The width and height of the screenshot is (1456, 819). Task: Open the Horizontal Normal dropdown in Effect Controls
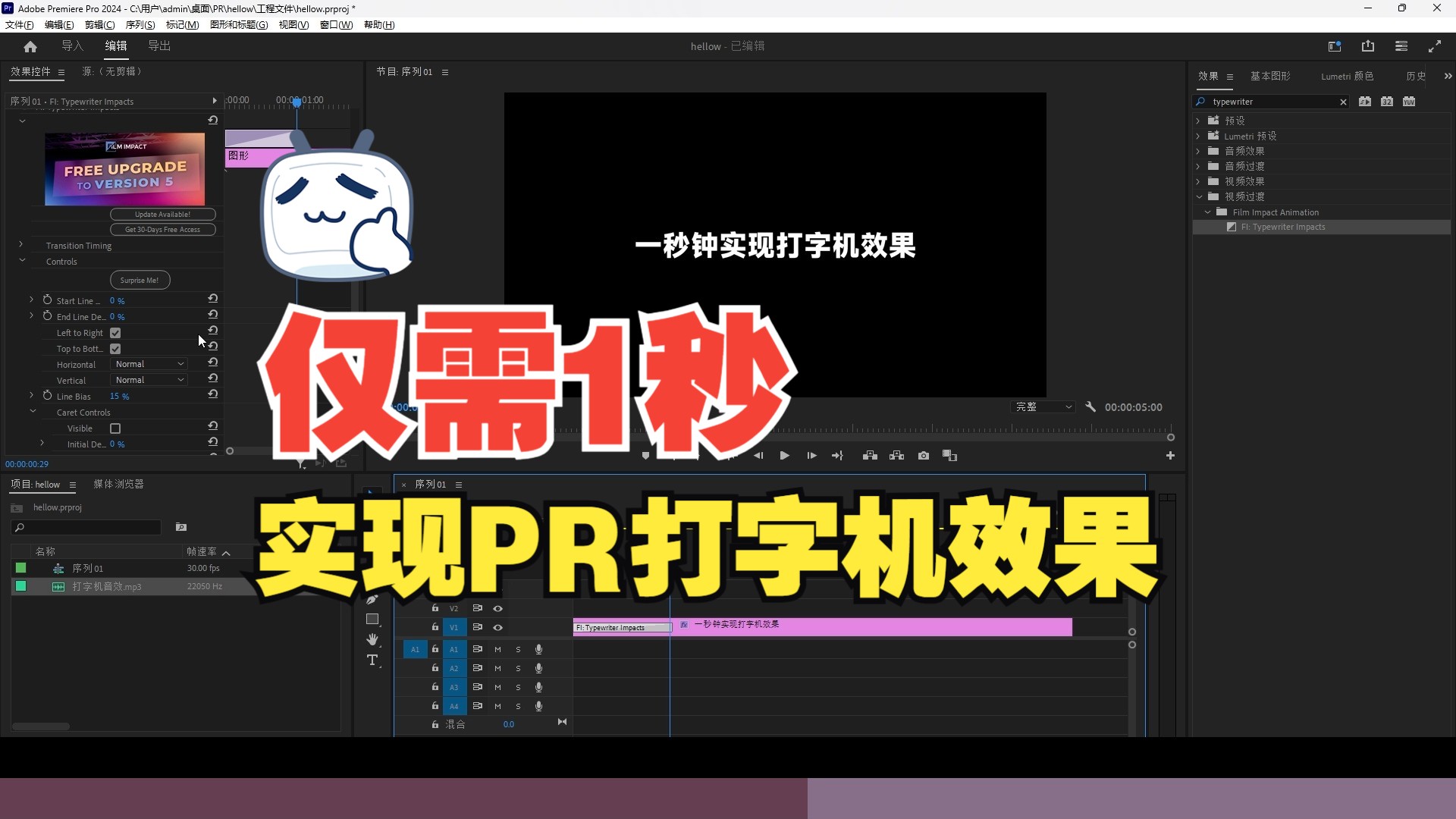coord(149,364)
